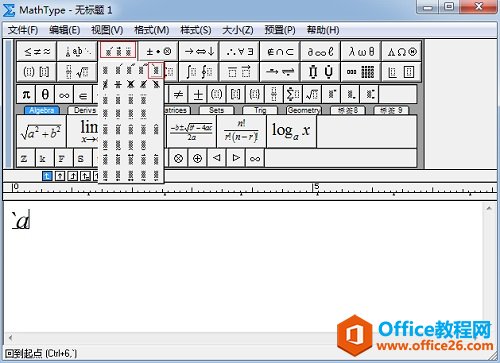
Task: Open the integral templates palette
Action: [x=199, y=72]
